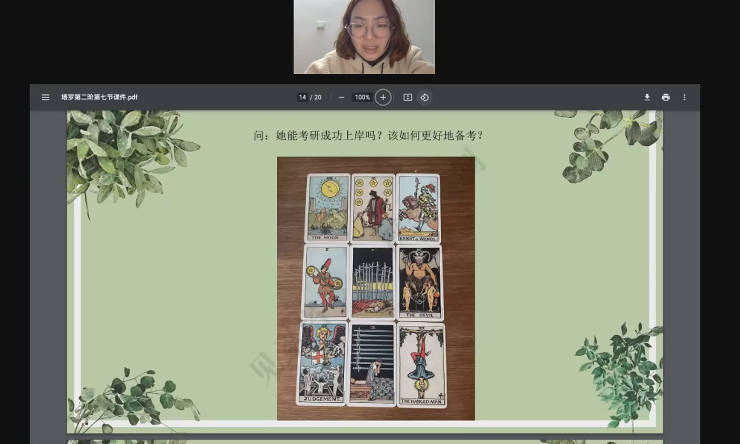Image resolution: width=740 pixels, height=444 pixels.
Task: Click the zoom out minus icon
Action: pos(341,97)
